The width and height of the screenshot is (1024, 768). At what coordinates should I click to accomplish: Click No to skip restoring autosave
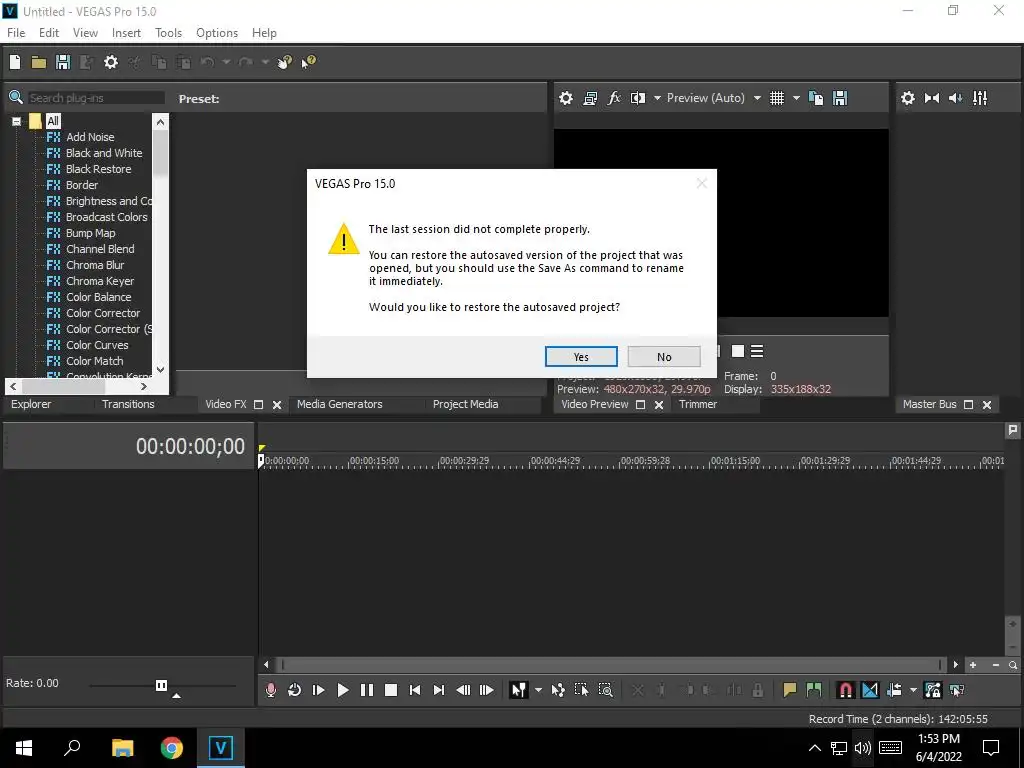(664, 357)
